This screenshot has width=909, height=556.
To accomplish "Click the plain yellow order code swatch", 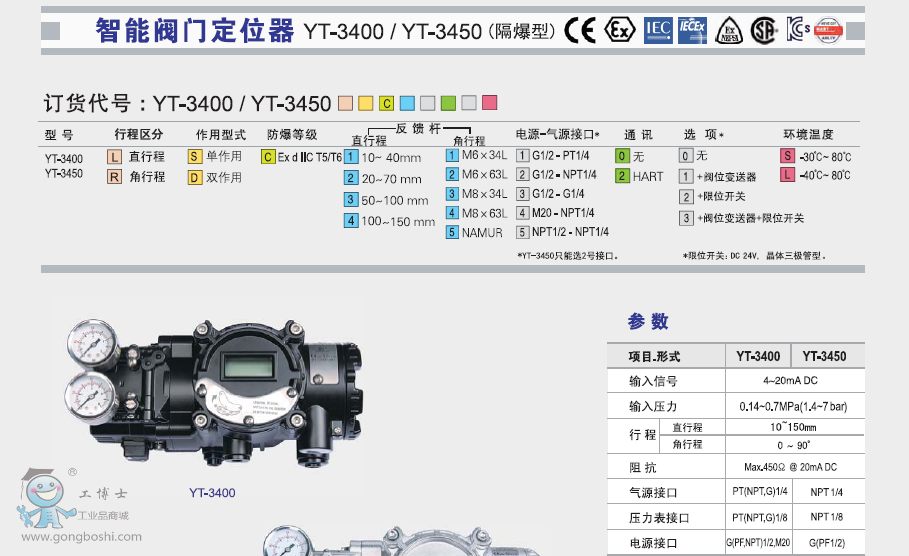I will coord(366,103).
